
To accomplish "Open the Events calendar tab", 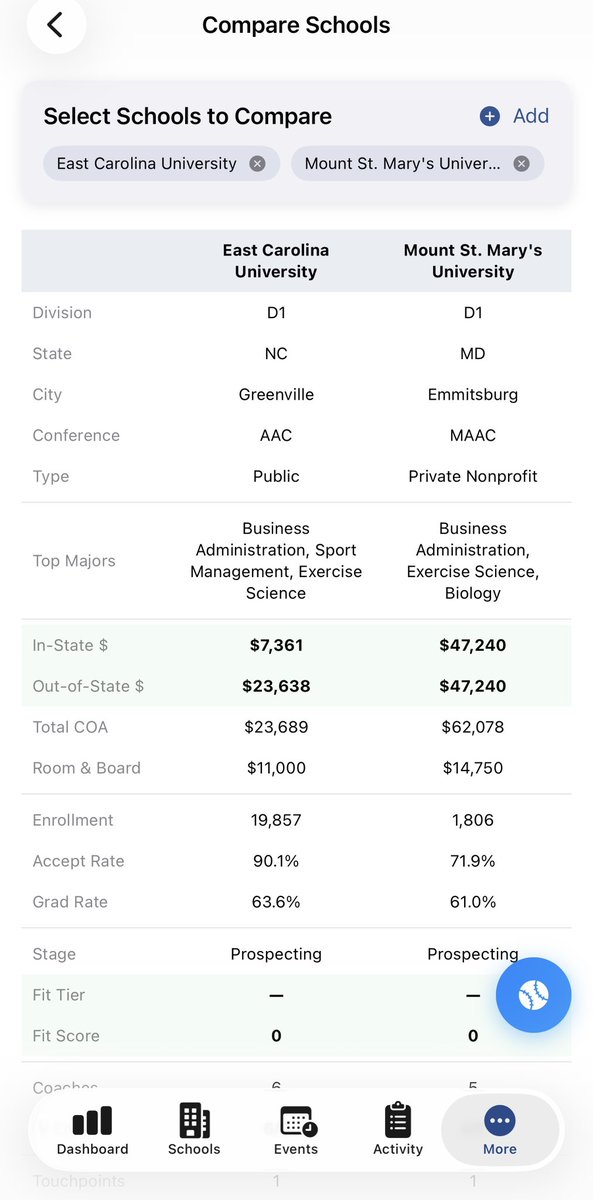I will pos(296,1129).
